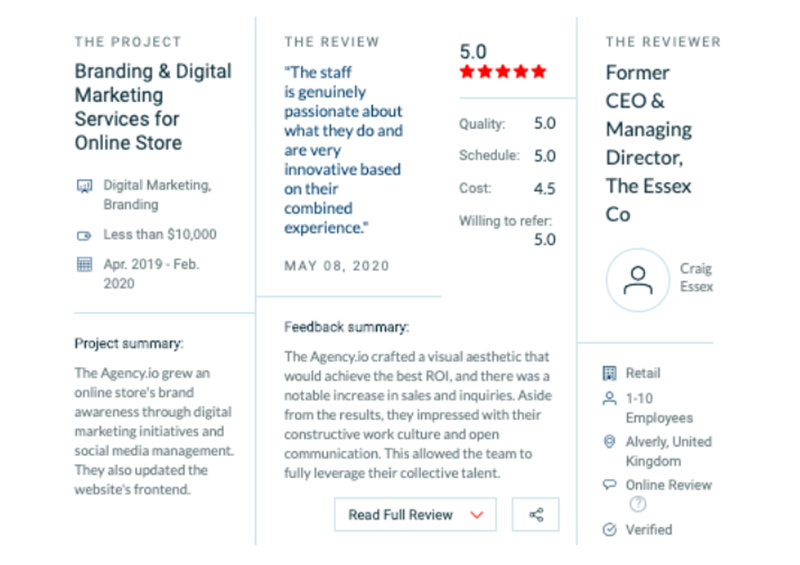Open the Branding & Digital Marketing project title
This screenshot has width=800, height=565.
(153, 107)
